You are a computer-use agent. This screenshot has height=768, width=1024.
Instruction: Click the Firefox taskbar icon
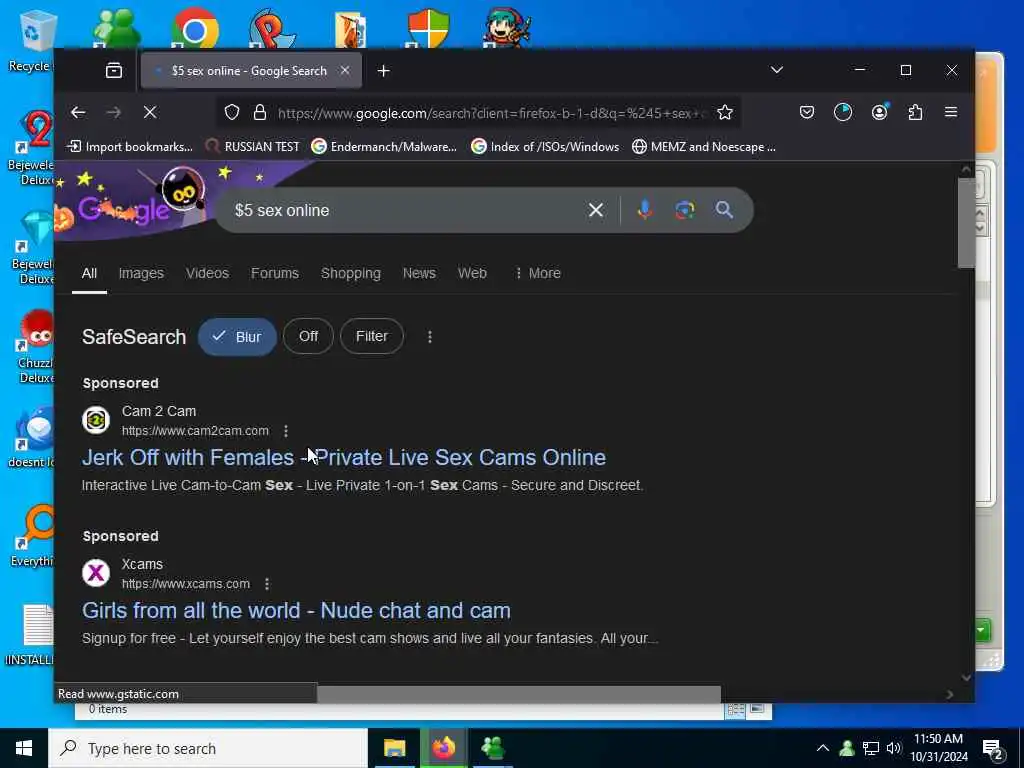(443, 748)
